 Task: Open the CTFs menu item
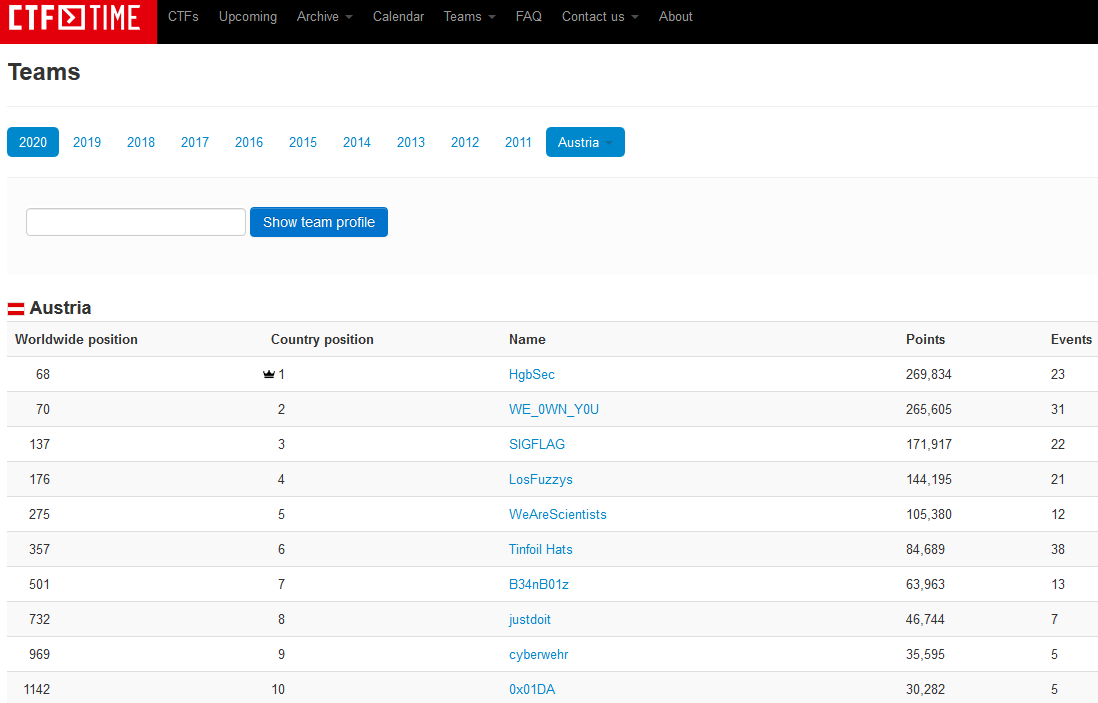[183, 16]
